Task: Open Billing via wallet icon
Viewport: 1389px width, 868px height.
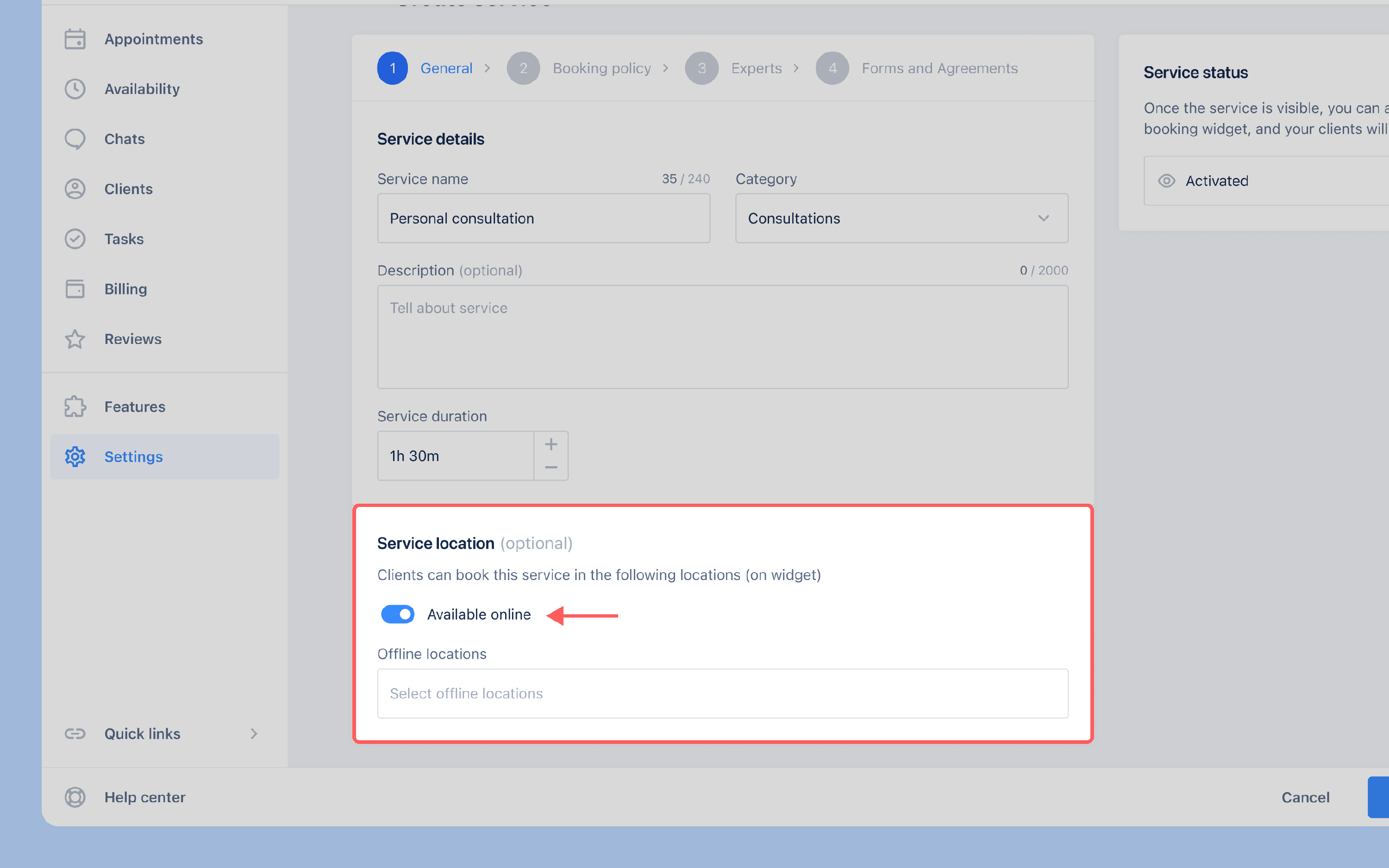Action: pos(75,289)
